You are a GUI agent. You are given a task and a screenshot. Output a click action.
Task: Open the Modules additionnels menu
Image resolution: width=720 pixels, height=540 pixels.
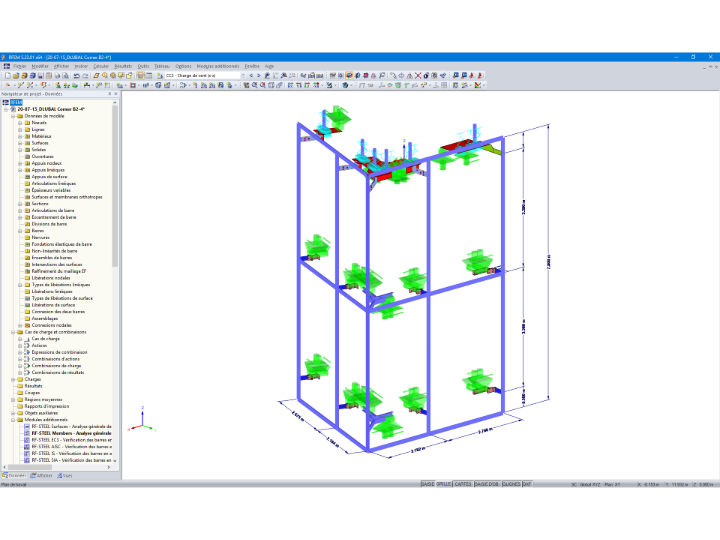pos(218,66)
